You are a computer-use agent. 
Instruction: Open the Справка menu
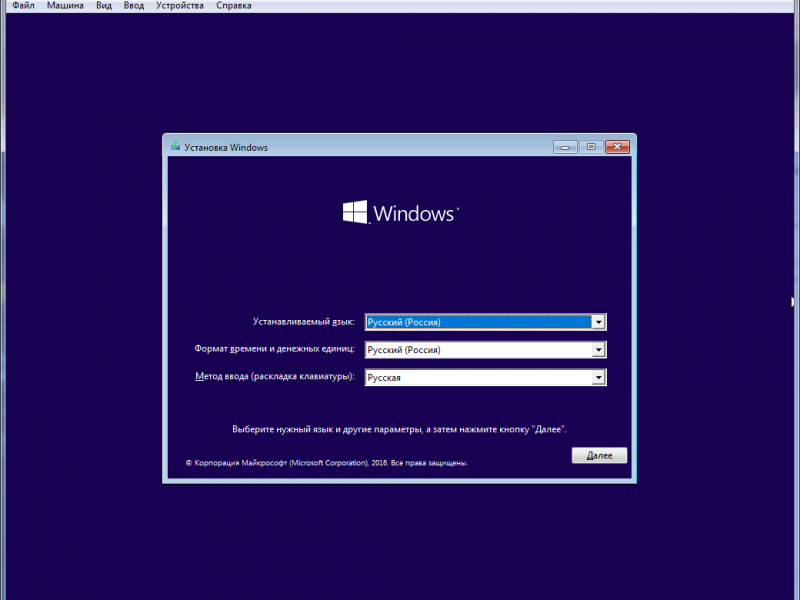tap(234, 6)
